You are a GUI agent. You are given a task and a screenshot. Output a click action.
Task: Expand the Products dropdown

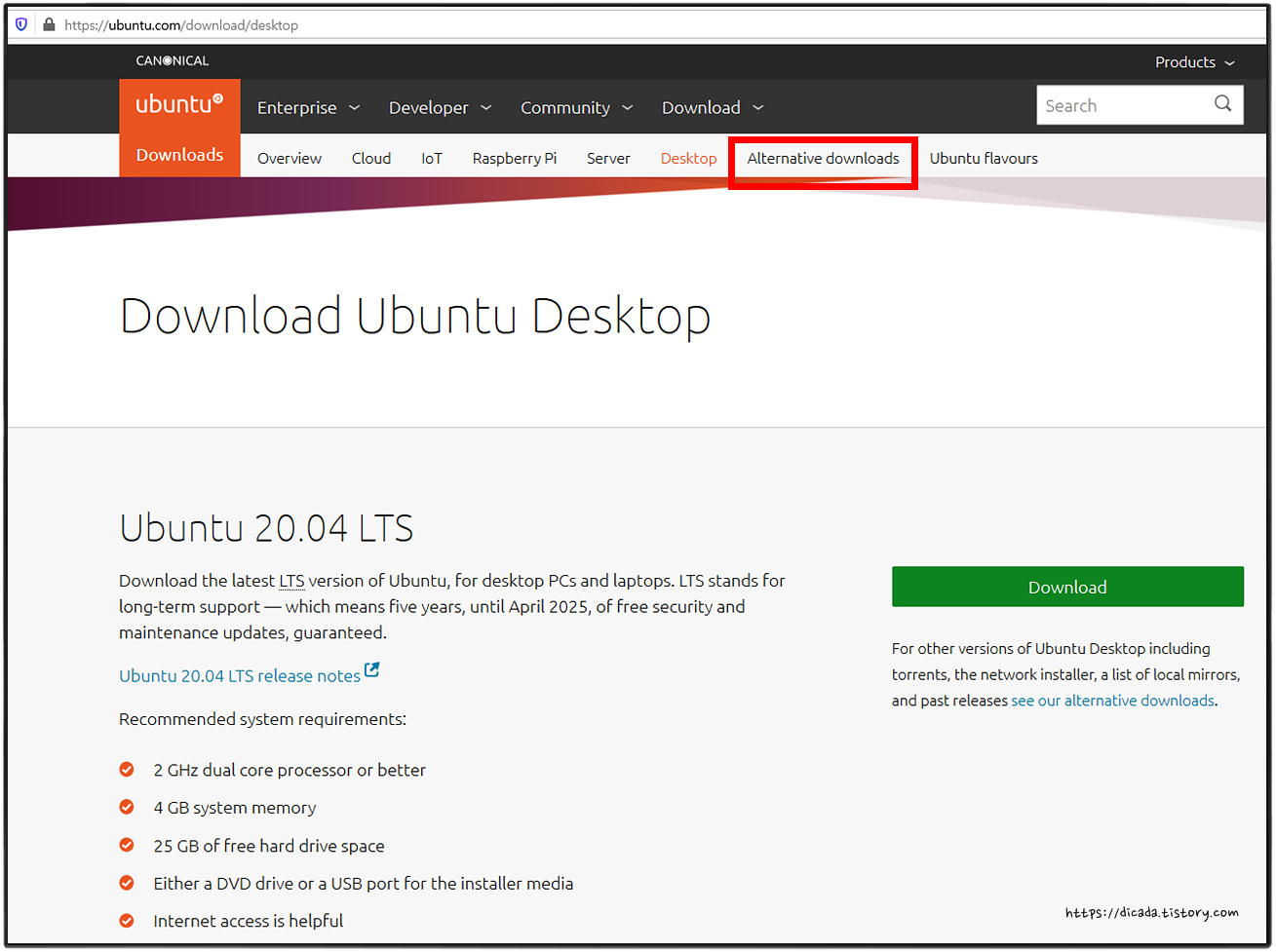point(1195,61)
